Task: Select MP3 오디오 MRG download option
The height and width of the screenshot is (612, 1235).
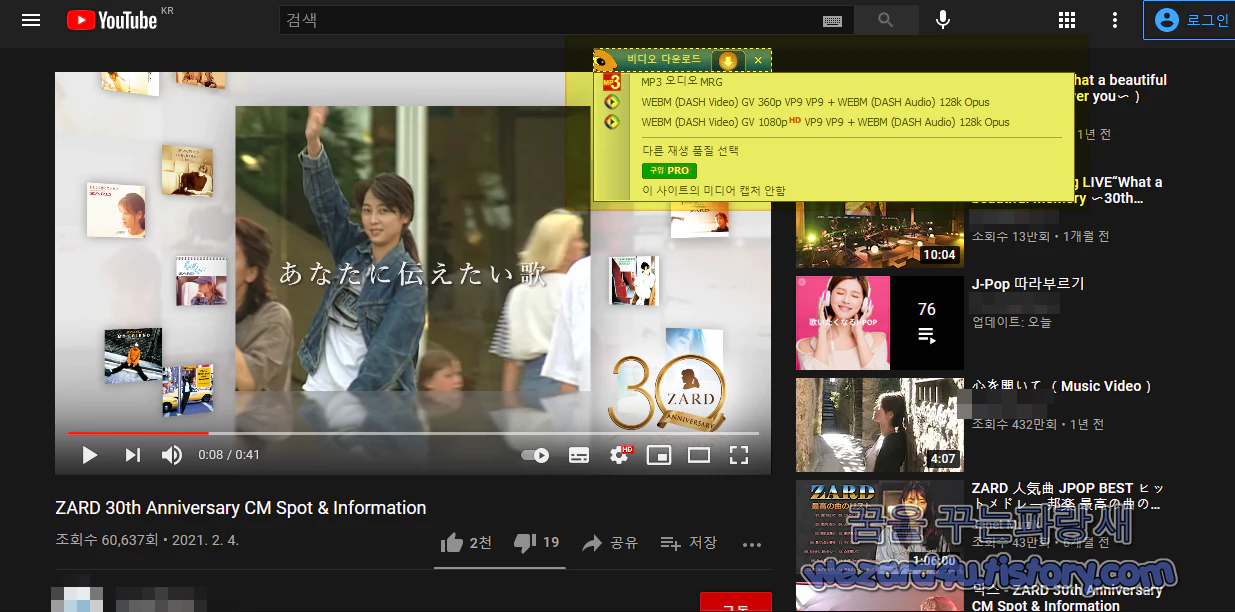Action: click(681, 82)
